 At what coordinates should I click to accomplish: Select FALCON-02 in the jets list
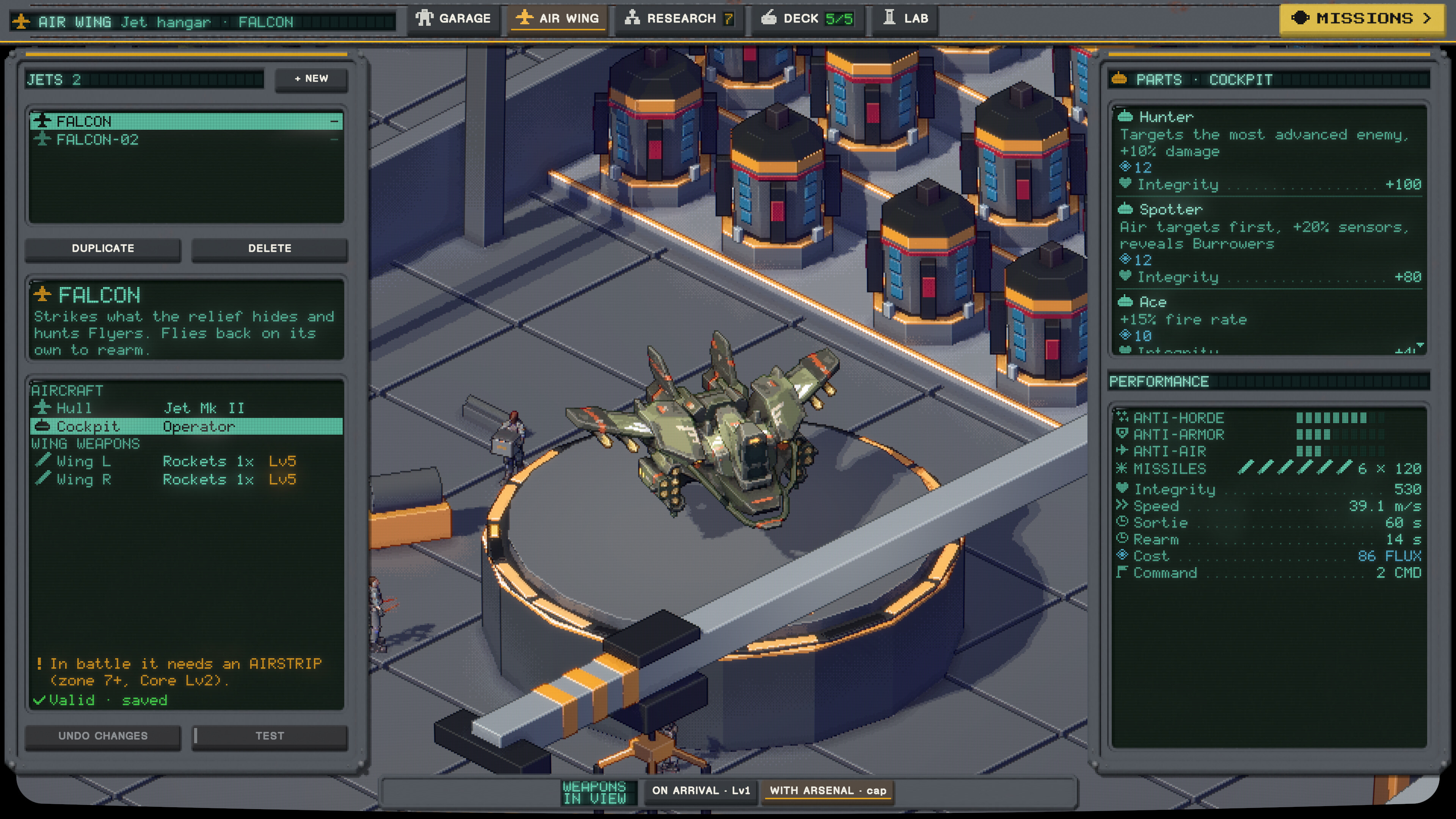click(187, 140)
